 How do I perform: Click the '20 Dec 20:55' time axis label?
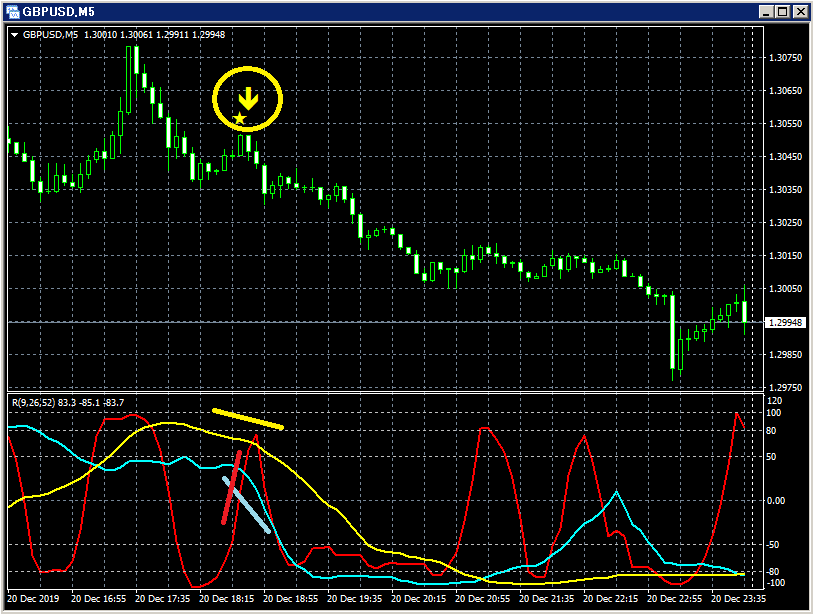[x=483, y=599]
